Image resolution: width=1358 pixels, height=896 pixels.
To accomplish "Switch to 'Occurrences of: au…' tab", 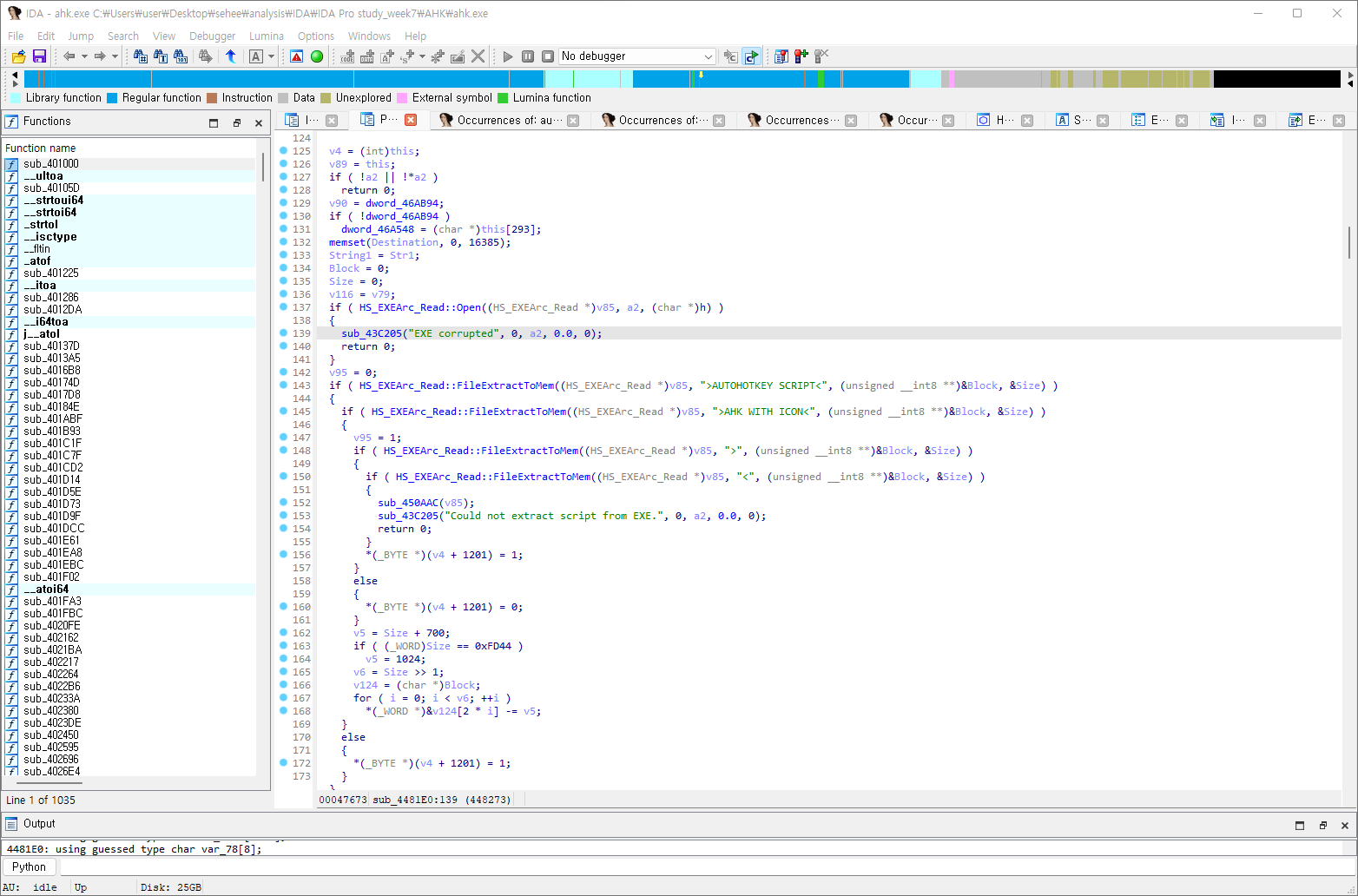I will point(509,121).
